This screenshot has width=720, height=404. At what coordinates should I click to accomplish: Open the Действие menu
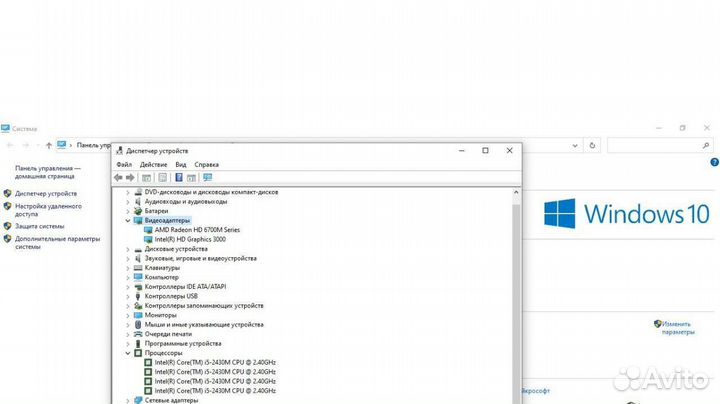pyautogui.click(x=153, y=164)
